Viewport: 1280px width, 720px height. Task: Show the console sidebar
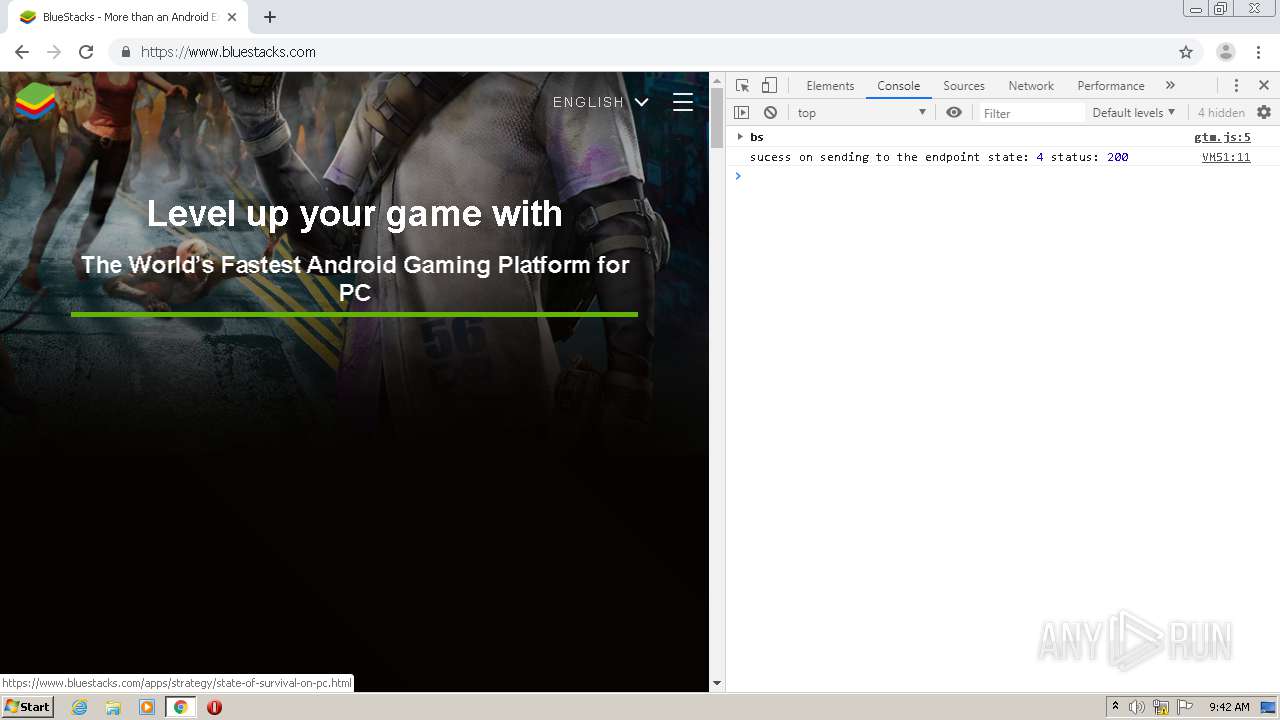741,113
